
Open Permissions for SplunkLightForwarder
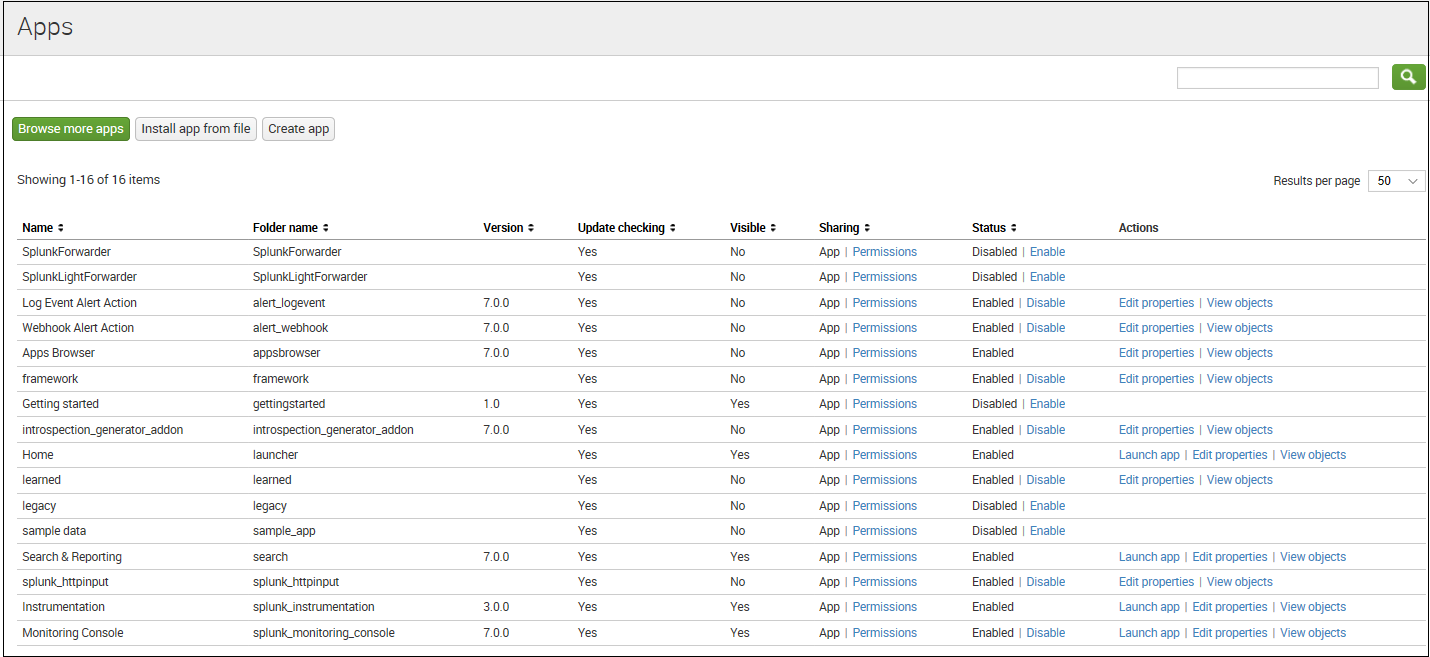(884, 277)
